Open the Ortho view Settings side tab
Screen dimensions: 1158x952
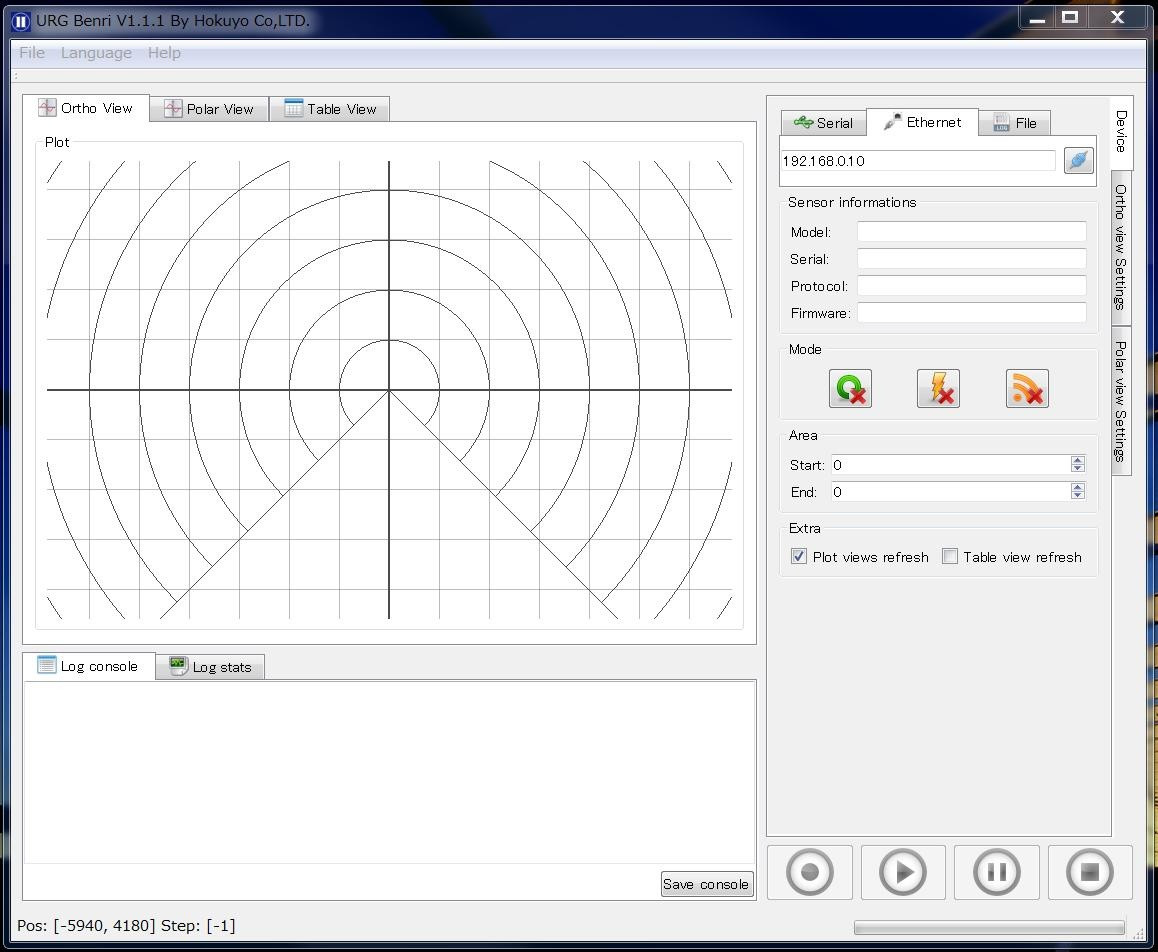1121,248
